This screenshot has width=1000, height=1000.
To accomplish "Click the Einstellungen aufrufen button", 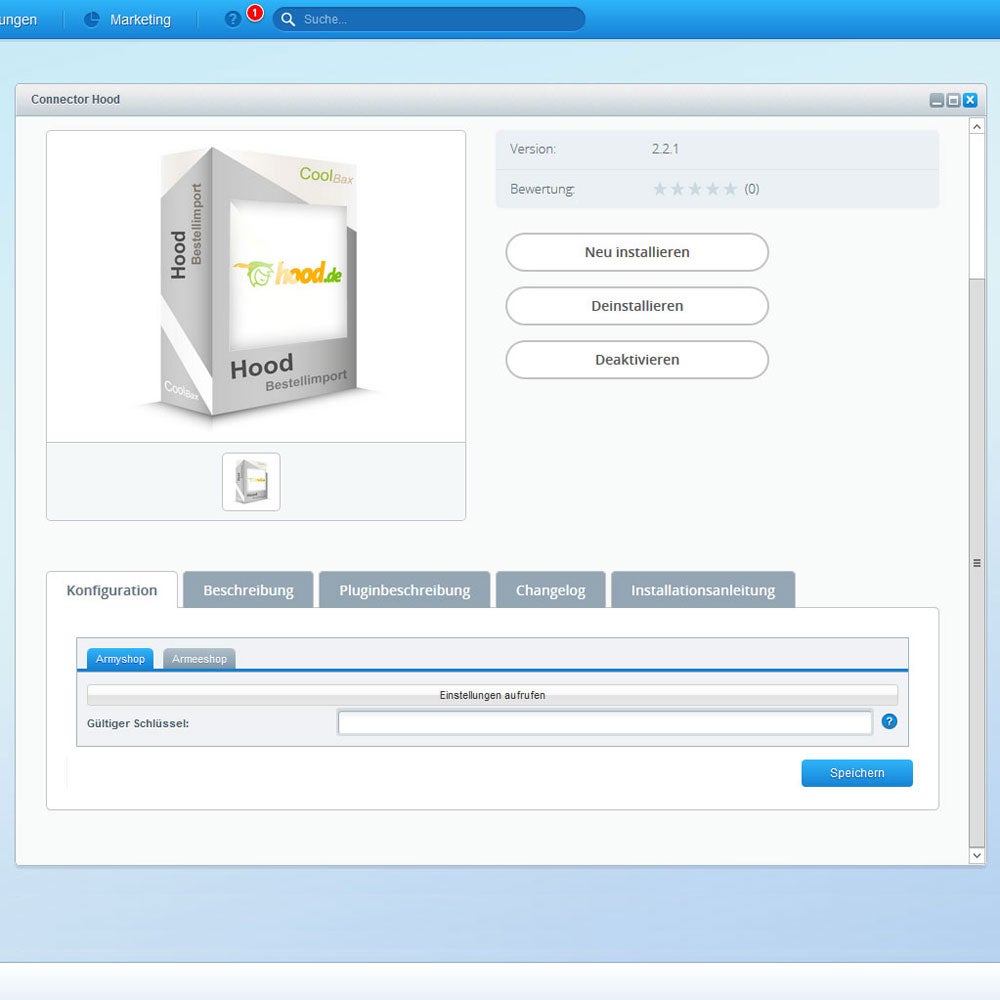I will point(492,695).
